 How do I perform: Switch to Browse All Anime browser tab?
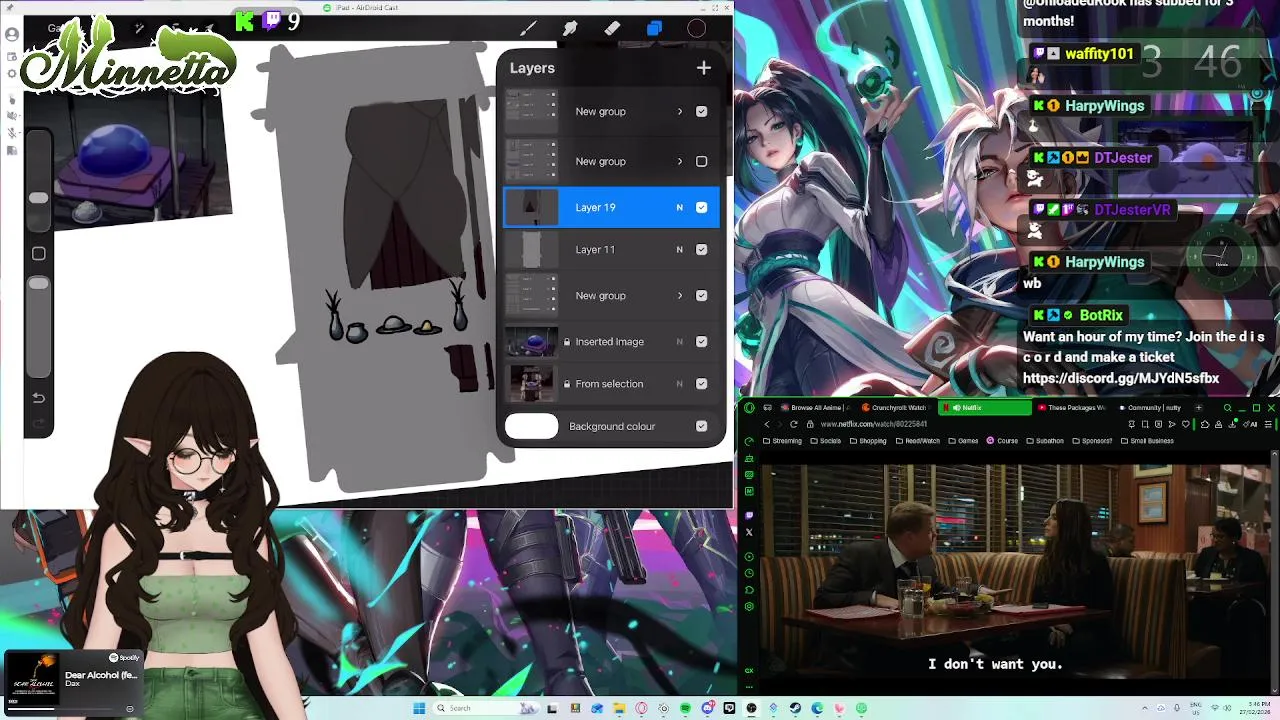coord(816,408)
